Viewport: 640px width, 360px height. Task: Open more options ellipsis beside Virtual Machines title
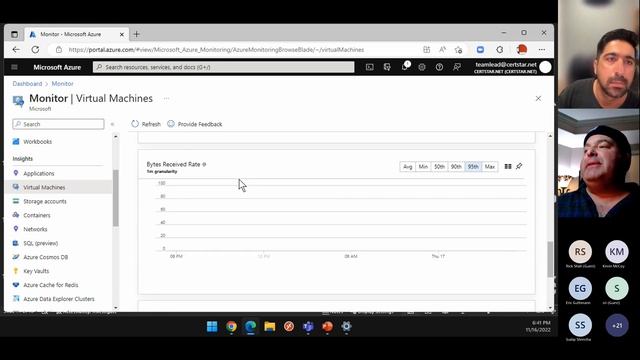167,98
